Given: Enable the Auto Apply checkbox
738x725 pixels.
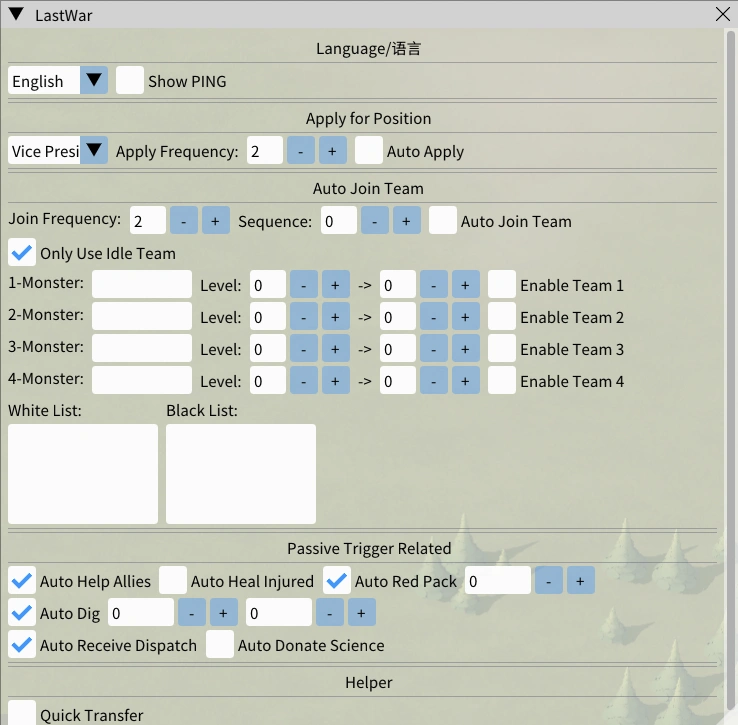Looking at the screenshot, I should pos(369,151).
